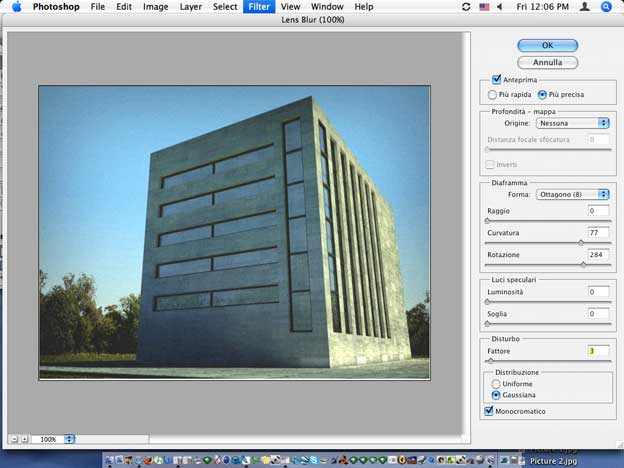
Task: Open the Origine dropdown set to Nessuna
Action: pyautogui.click(x=573, y=123)
